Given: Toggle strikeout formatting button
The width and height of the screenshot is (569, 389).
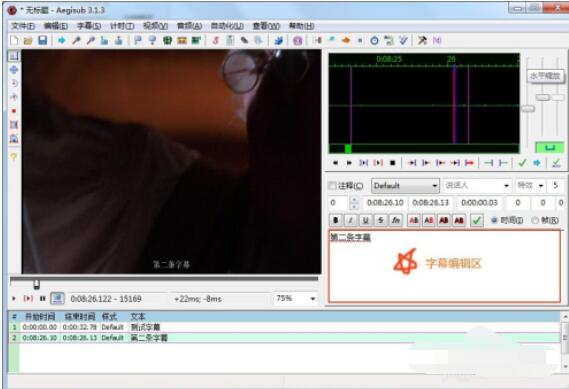Looking at the screenshot, I should [x=380, y=220].
